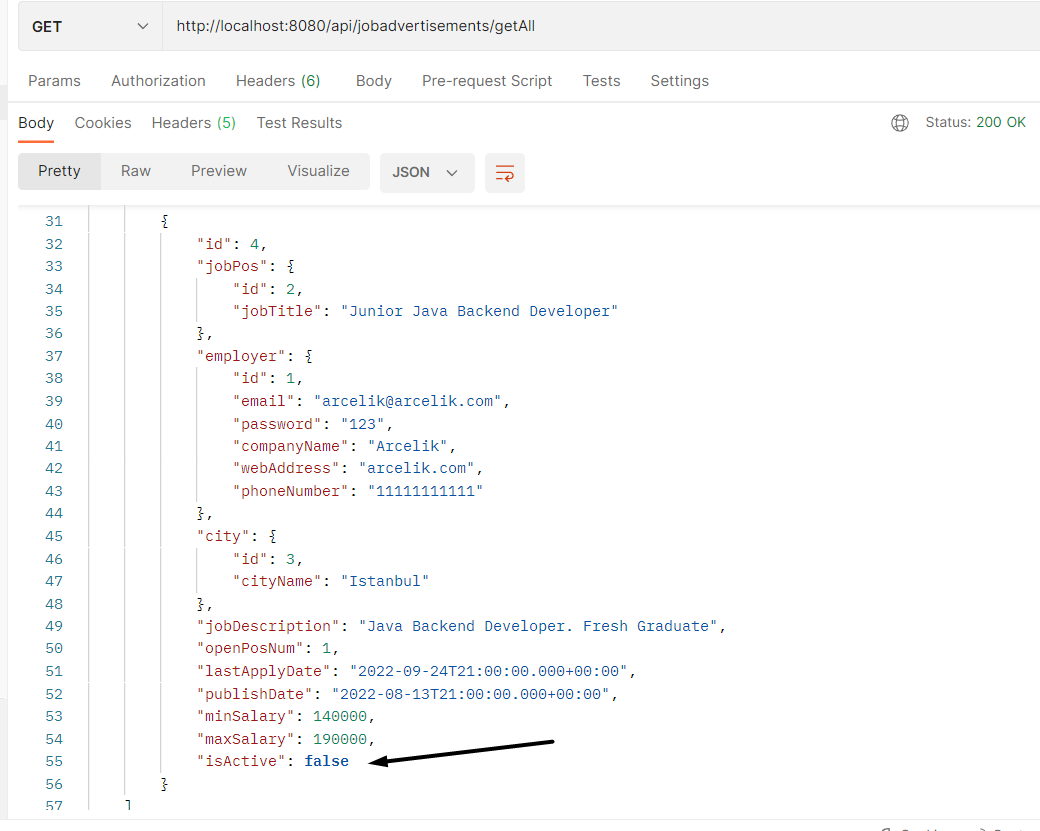
Task: Click the request URL input field
Action: coord(601,27)
